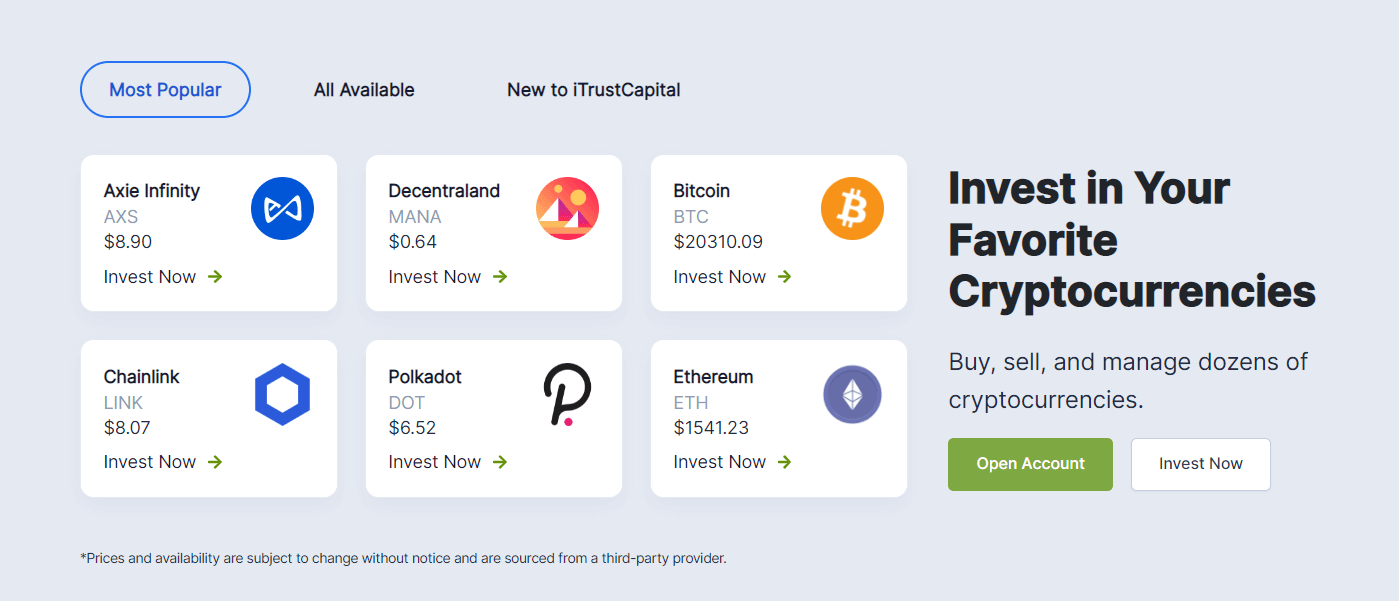Open the New to iTrustCapital tab

pyautogui.click(x=594, y=89)
